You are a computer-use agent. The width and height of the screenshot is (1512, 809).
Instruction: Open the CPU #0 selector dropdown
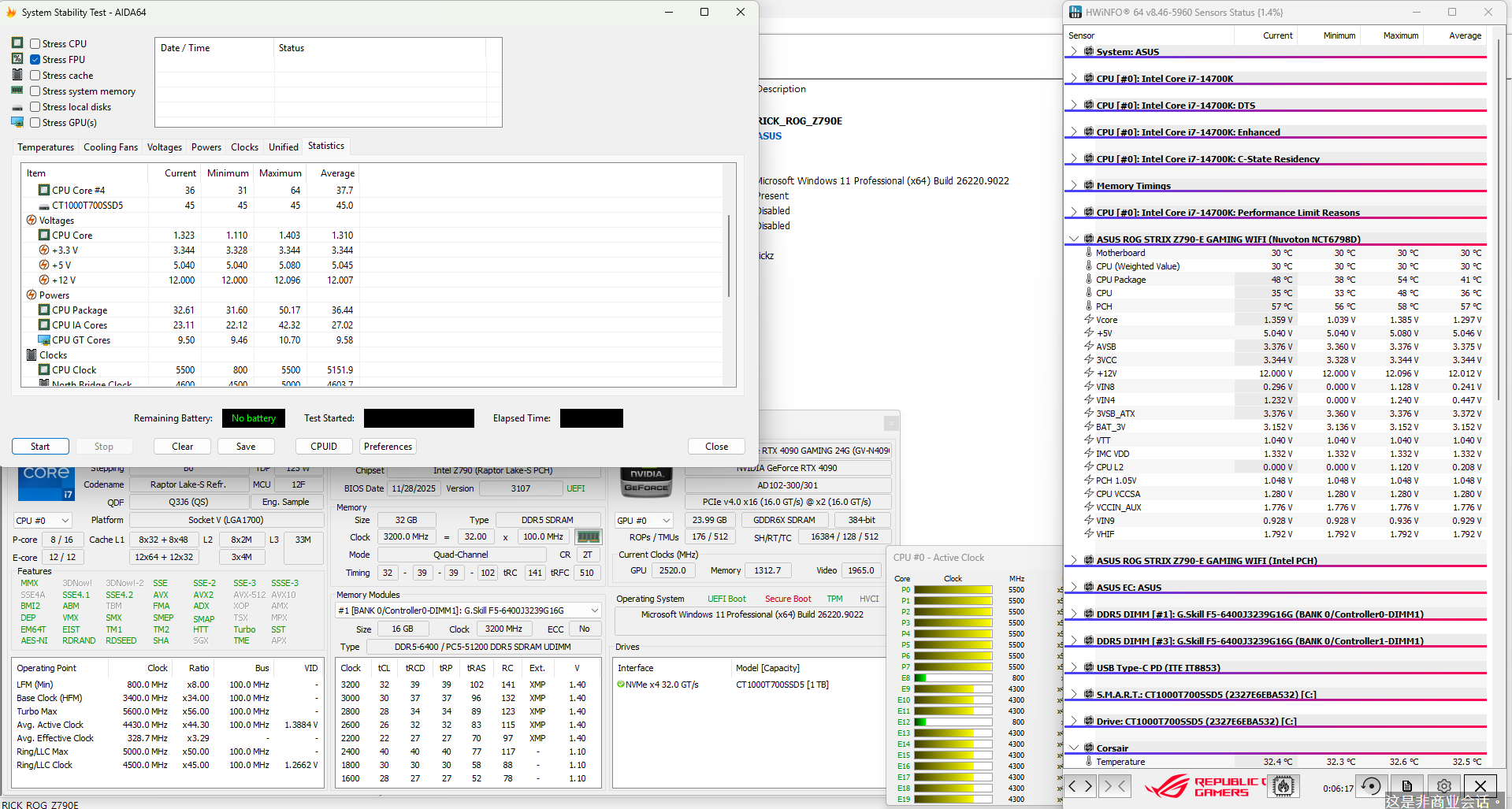(x=43, y=521)
